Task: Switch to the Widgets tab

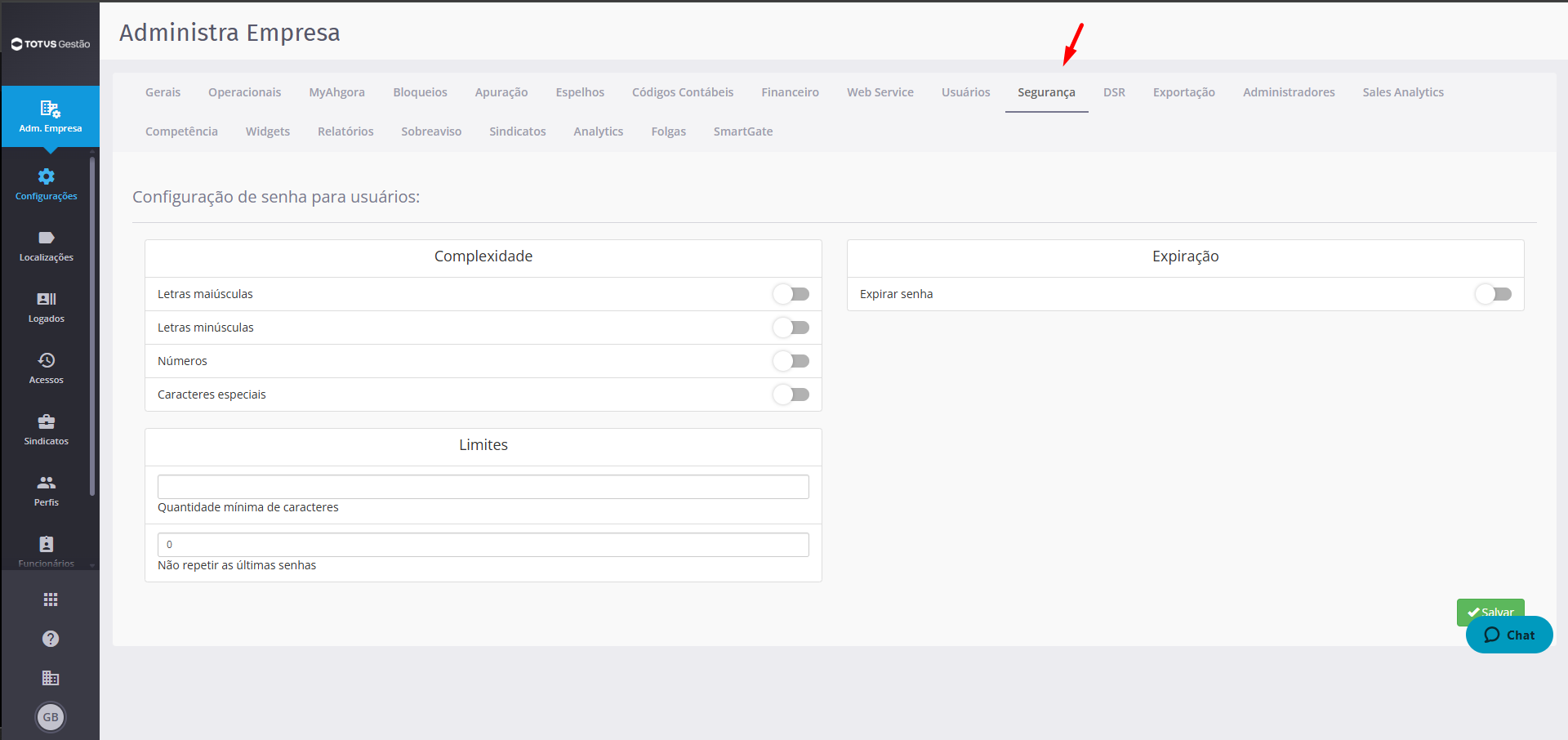Action: tap(268, 132)
